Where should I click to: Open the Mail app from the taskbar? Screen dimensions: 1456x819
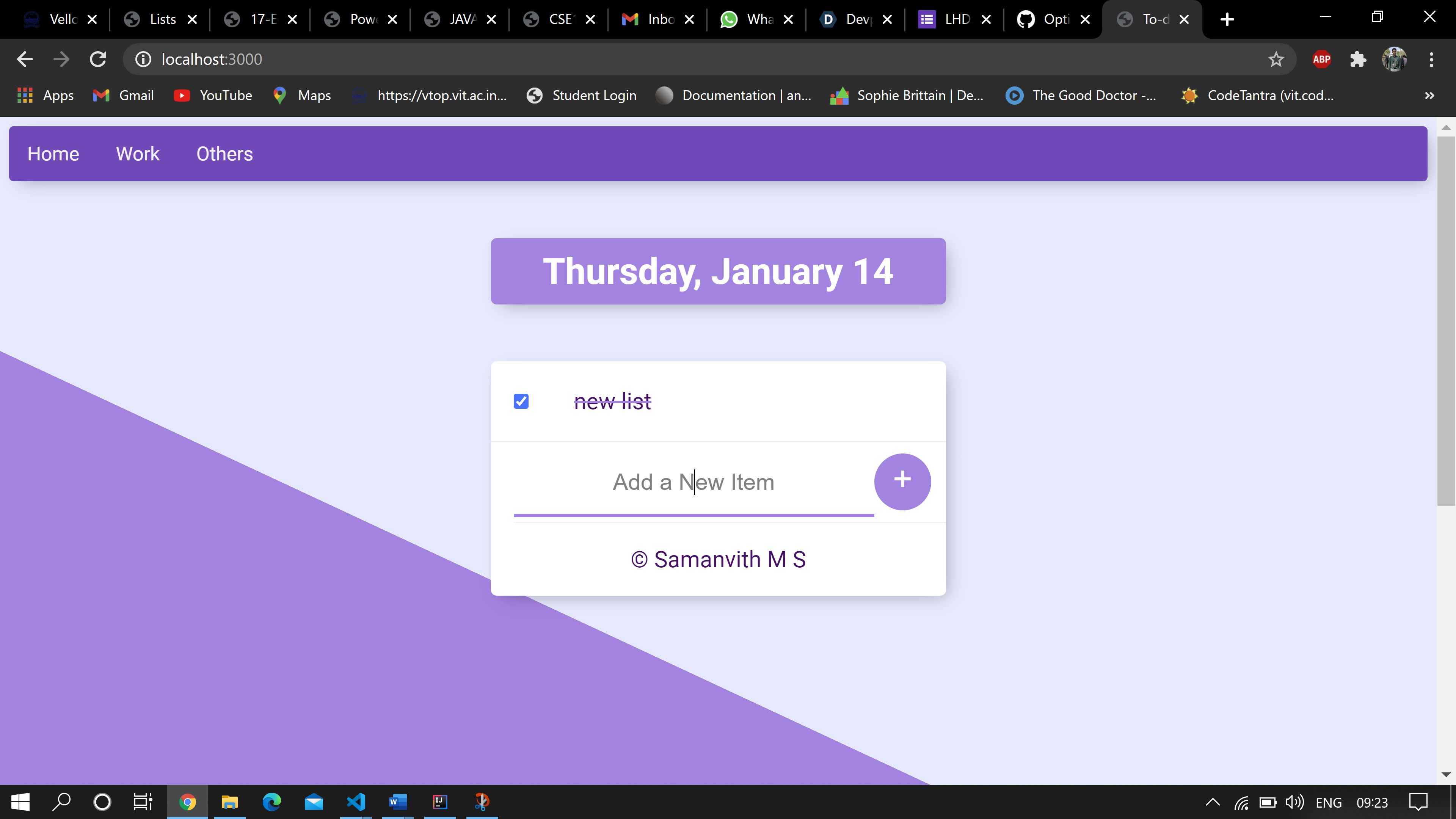(314, 802)
